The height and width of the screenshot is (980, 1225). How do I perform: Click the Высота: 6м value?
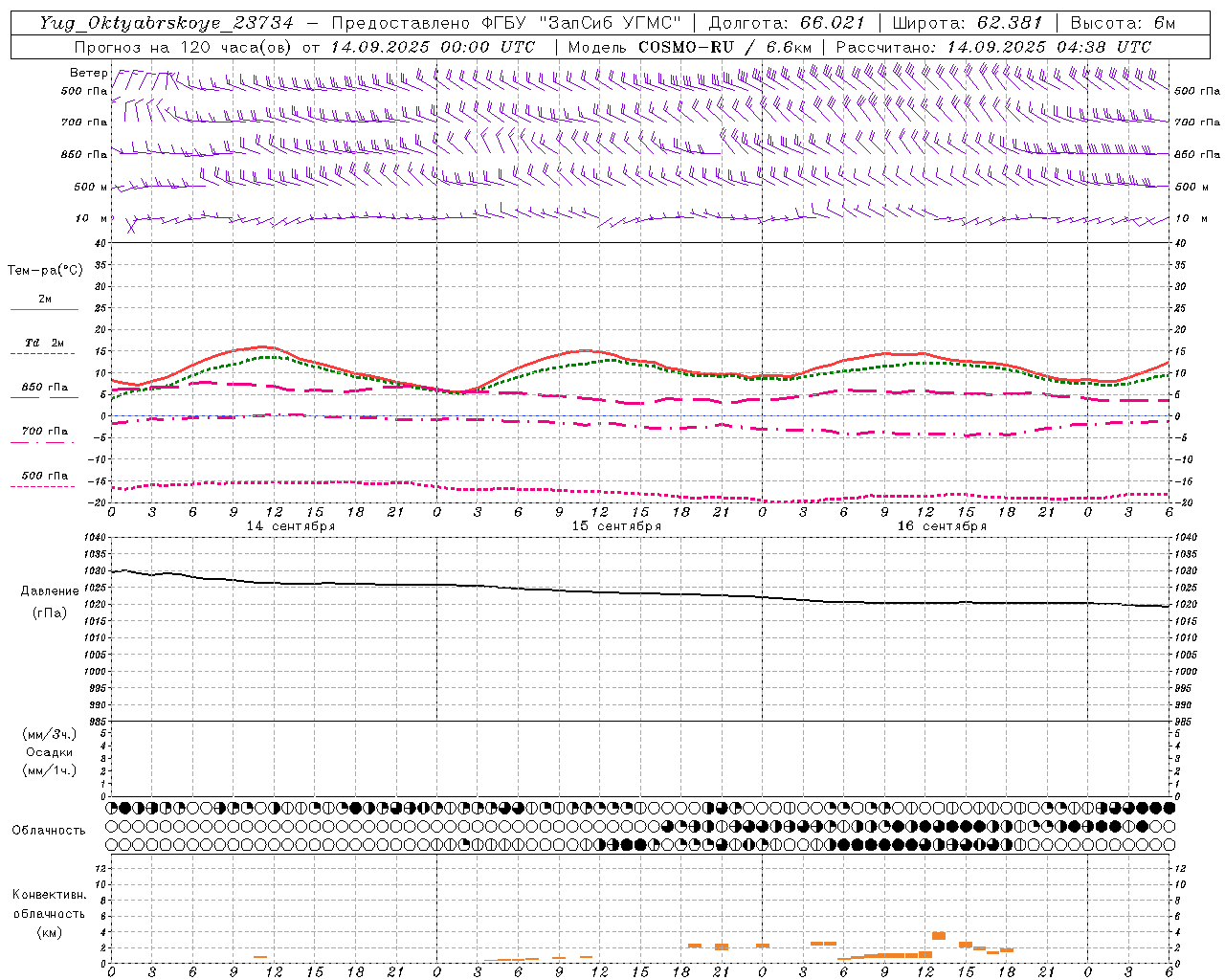click(x=1124, y=23)
